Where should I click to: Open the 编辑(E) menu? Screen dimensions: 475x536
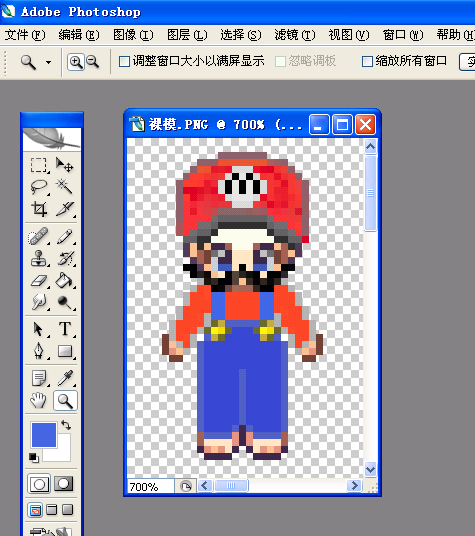(x=79, y=35)
